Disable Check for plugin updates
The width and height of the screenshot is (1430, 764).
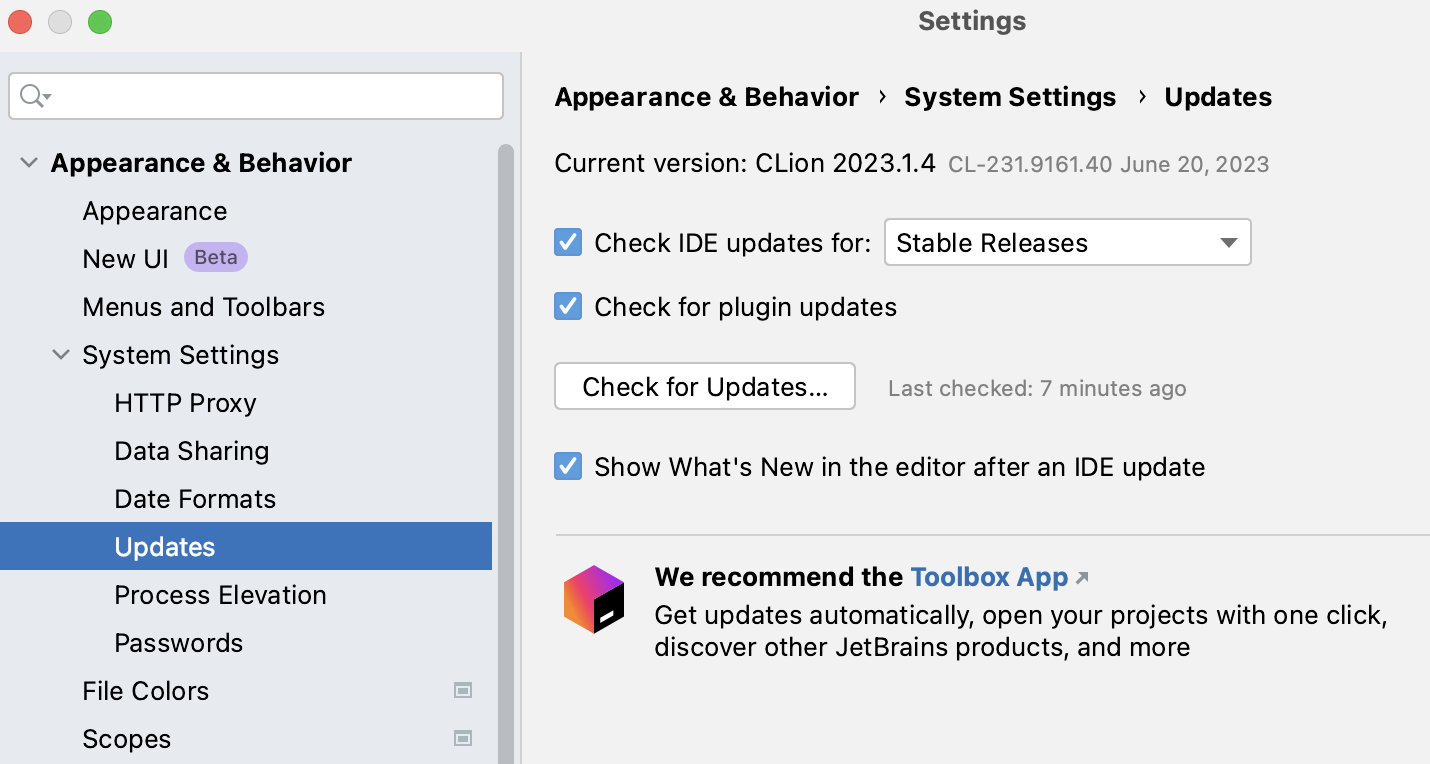coord(568,306)
